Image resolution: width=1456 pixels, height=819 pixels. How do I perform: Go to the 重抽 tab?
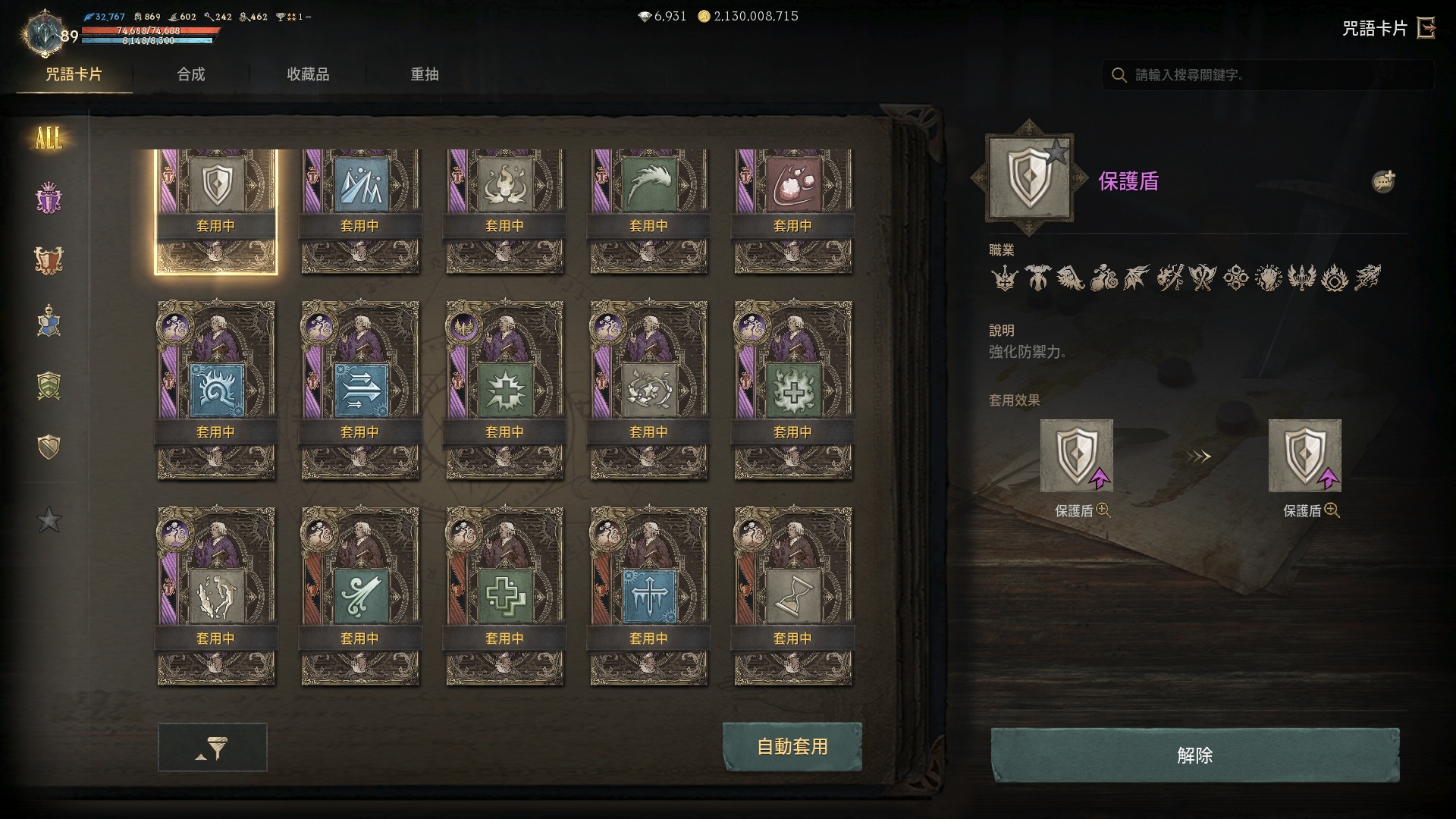click(425, 74)
